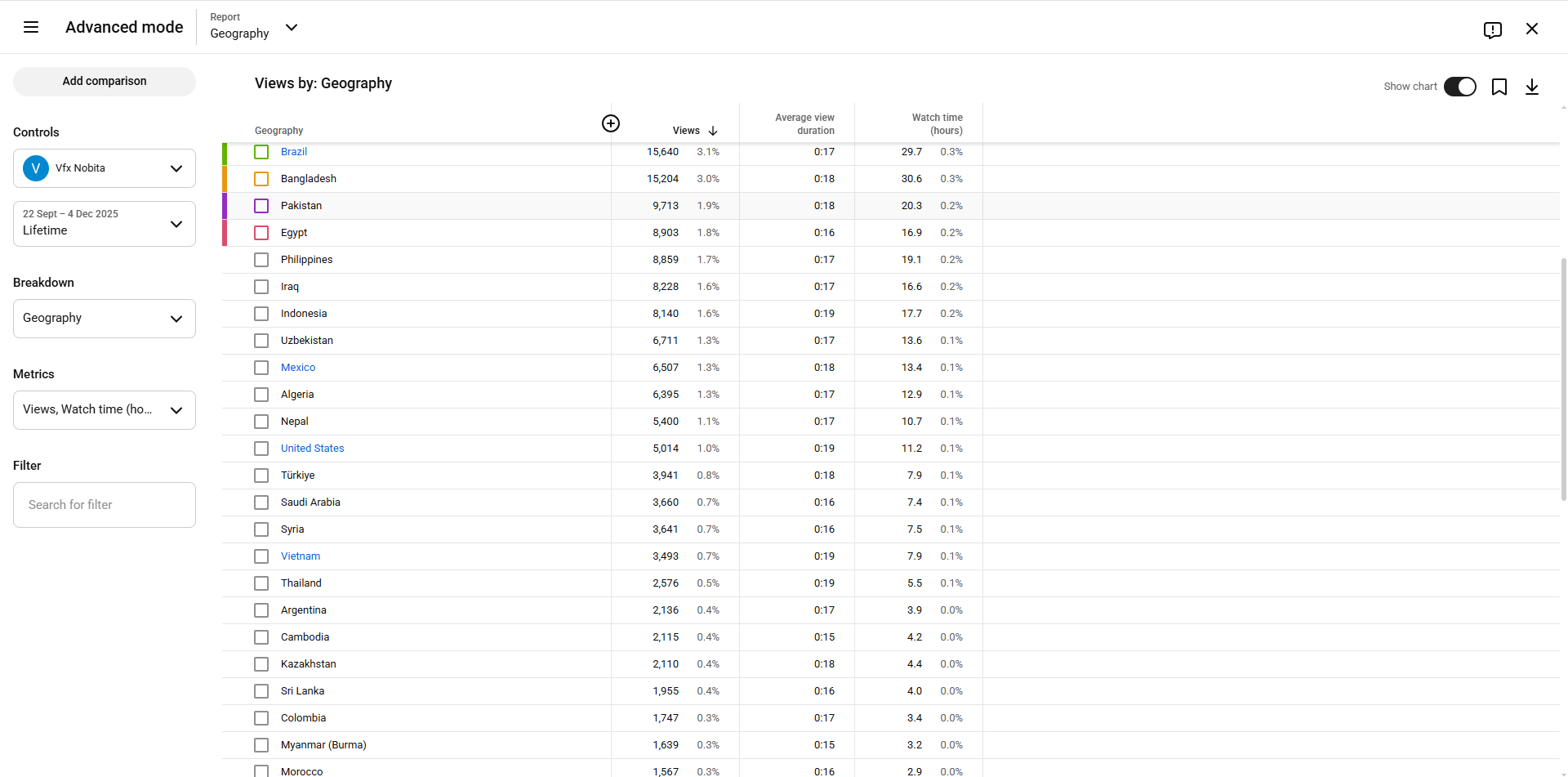Download the geography report data
The width and height of the screenshot is (1568, 777).
[1531, 87]
